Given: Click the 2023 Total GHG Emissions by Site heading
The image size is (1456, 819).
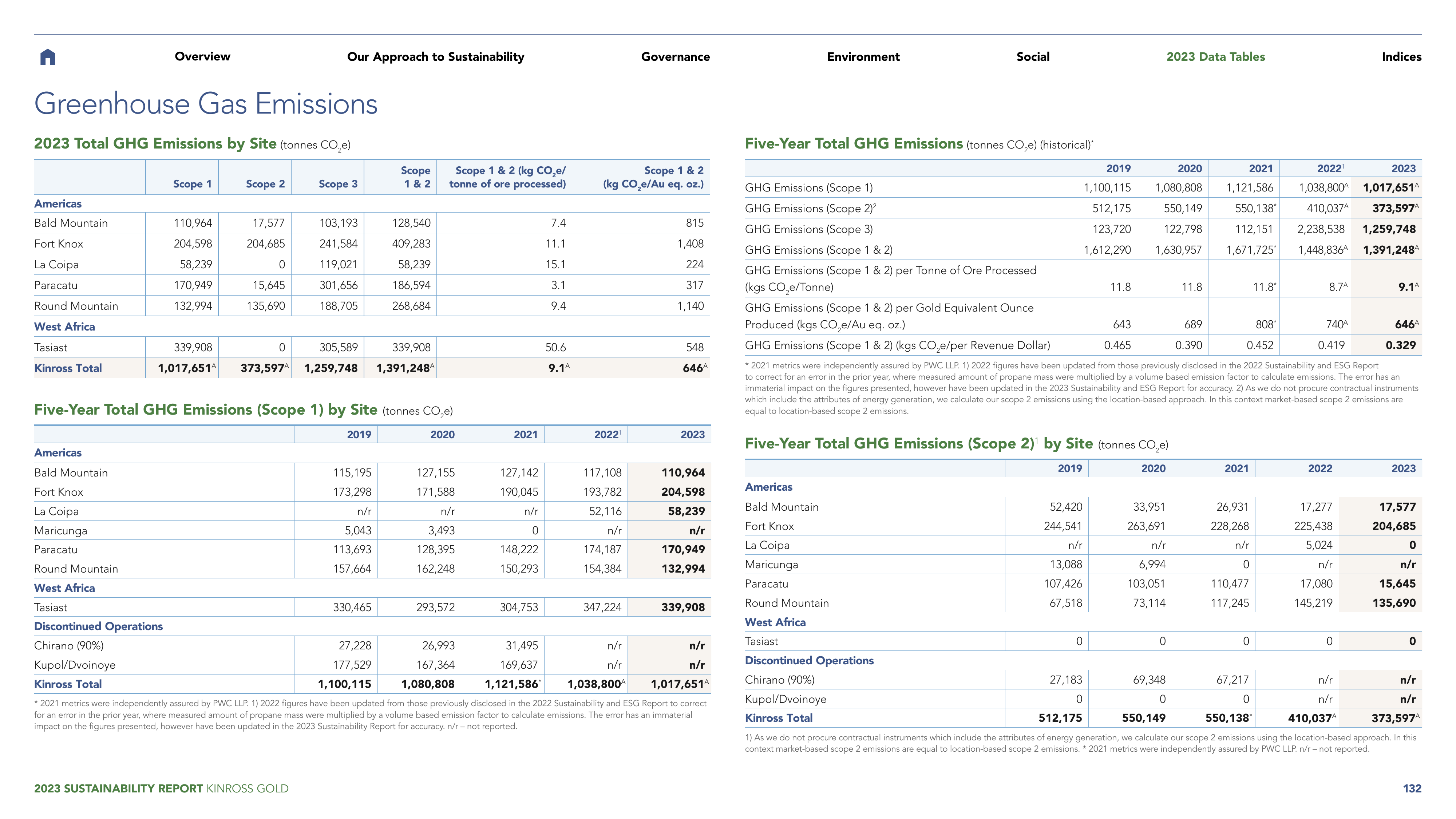Looking at the screenshot, I should tap(192, 144).
